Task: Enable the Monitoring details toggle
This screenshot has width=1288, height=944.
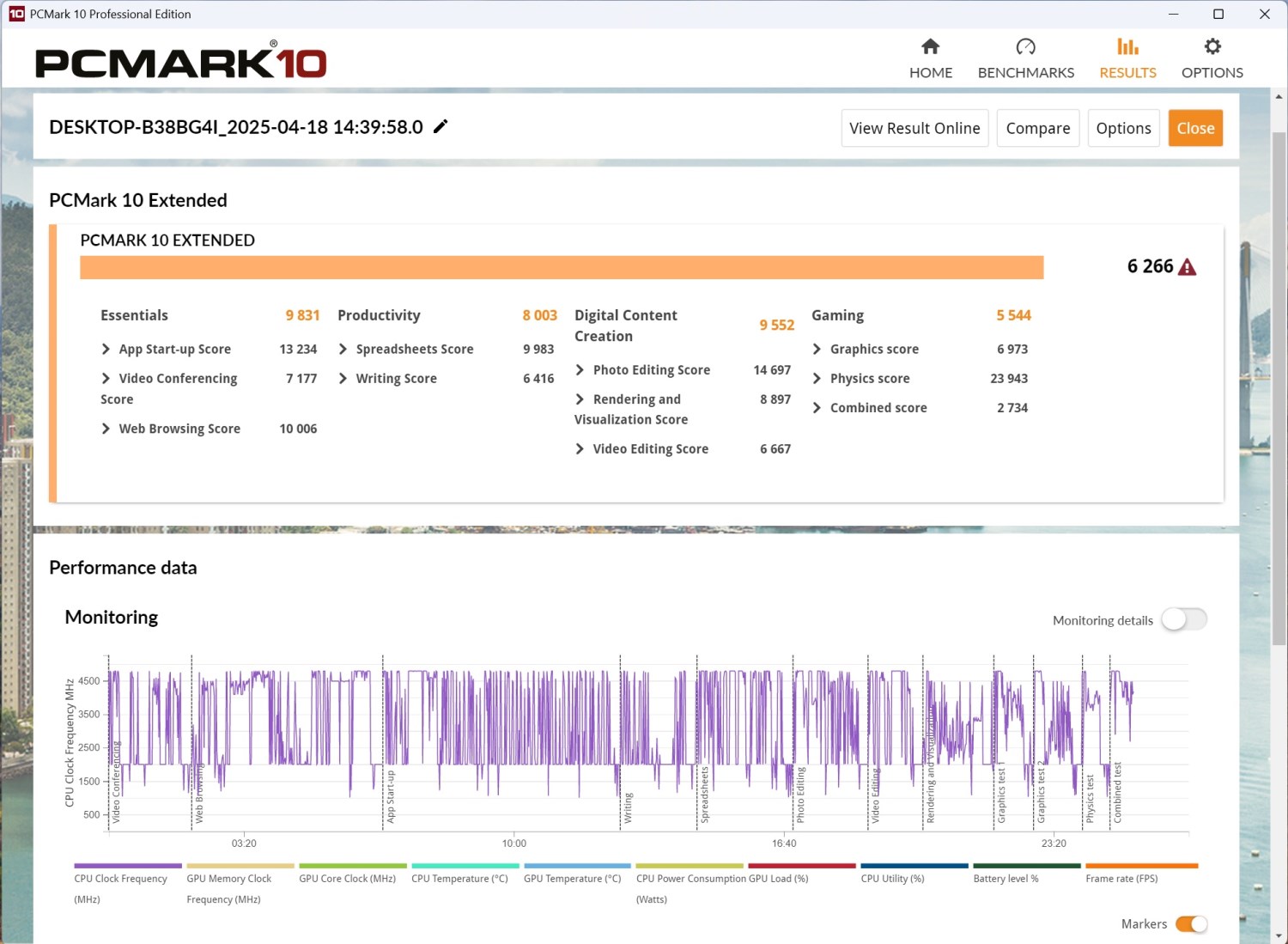Action: 1184,619
